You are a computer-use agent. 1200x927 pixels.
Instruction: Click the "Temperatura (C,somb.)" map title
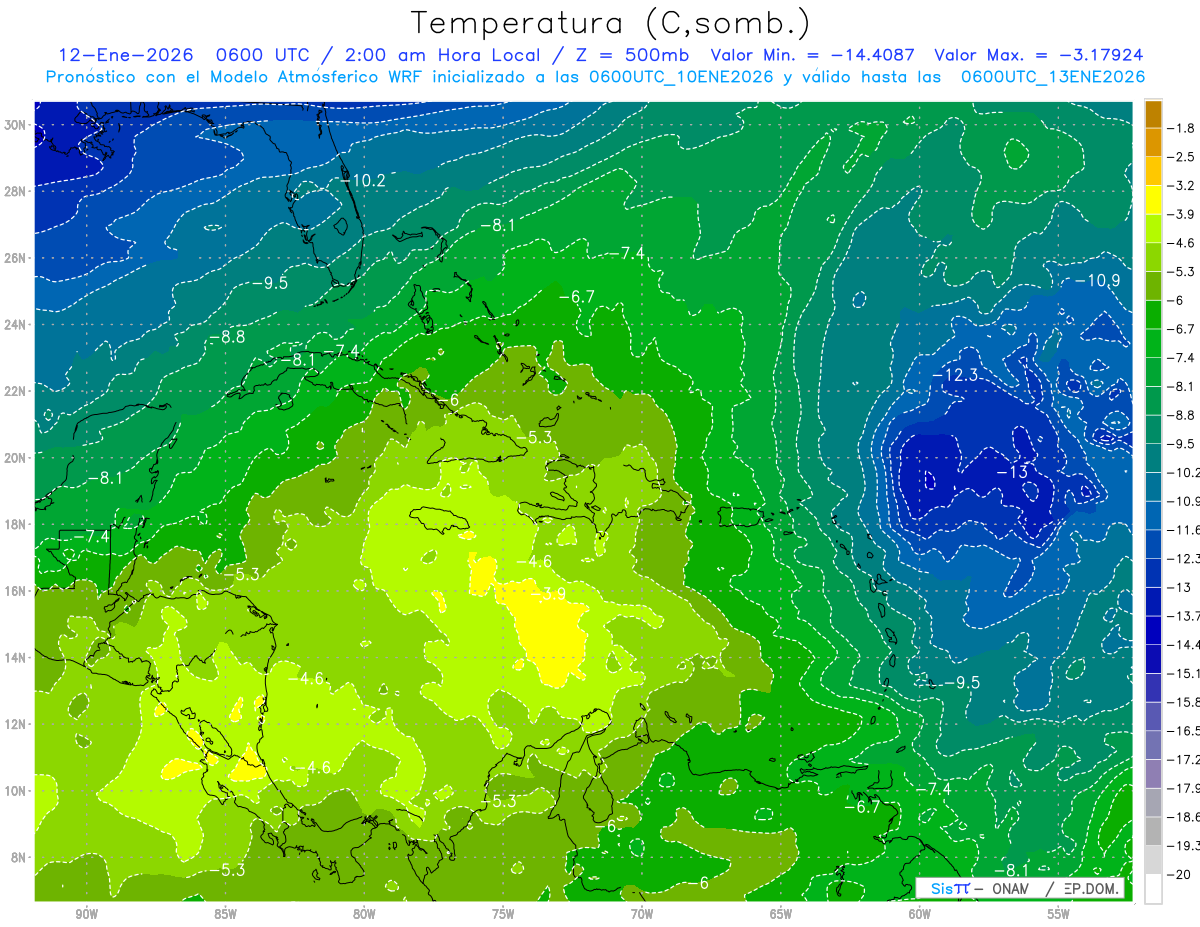pos(611,24)
